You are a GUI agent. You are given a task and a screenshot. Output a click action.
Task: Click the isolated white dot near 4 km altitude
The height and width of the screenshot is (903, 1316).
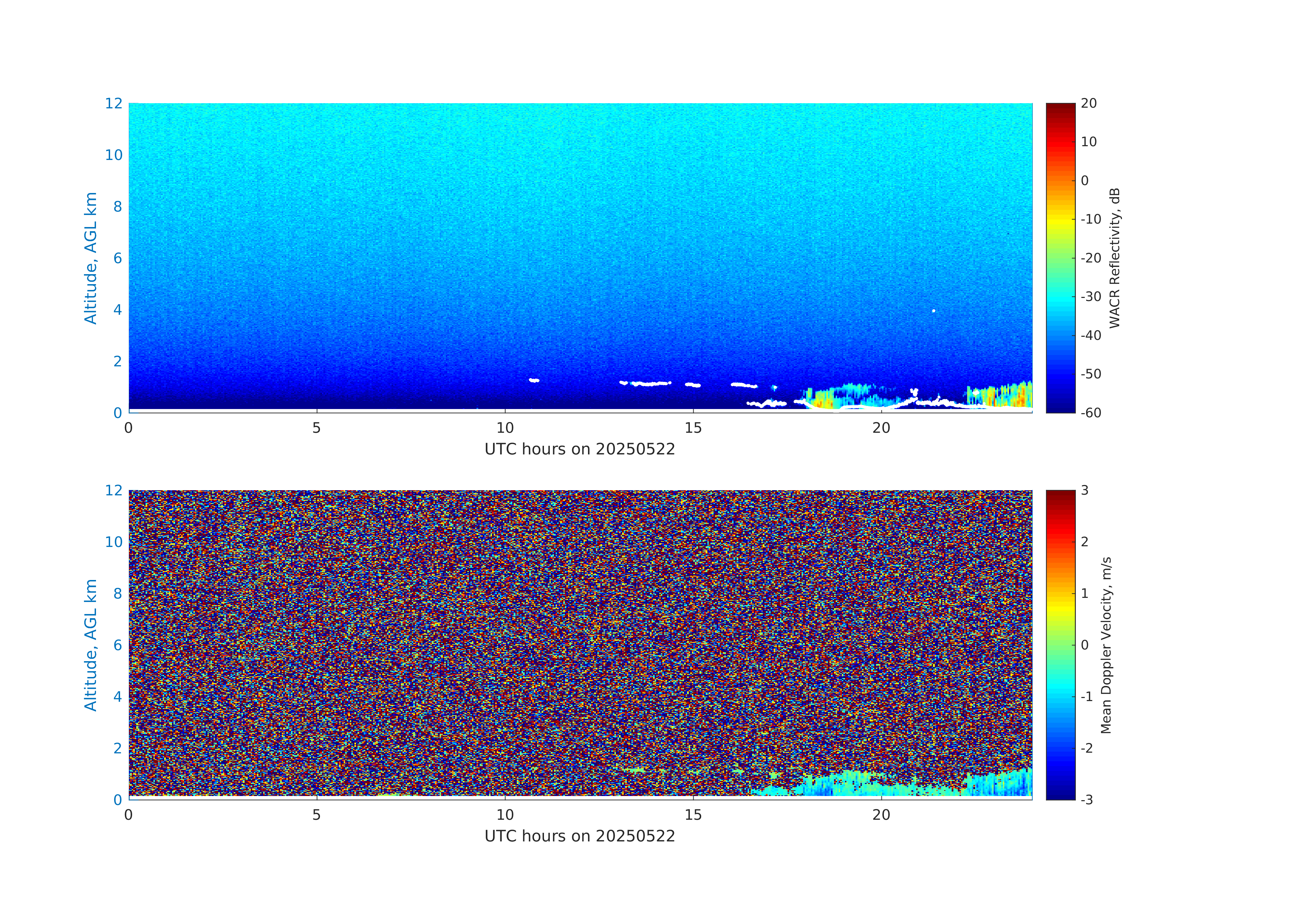(x=934, y=311)
